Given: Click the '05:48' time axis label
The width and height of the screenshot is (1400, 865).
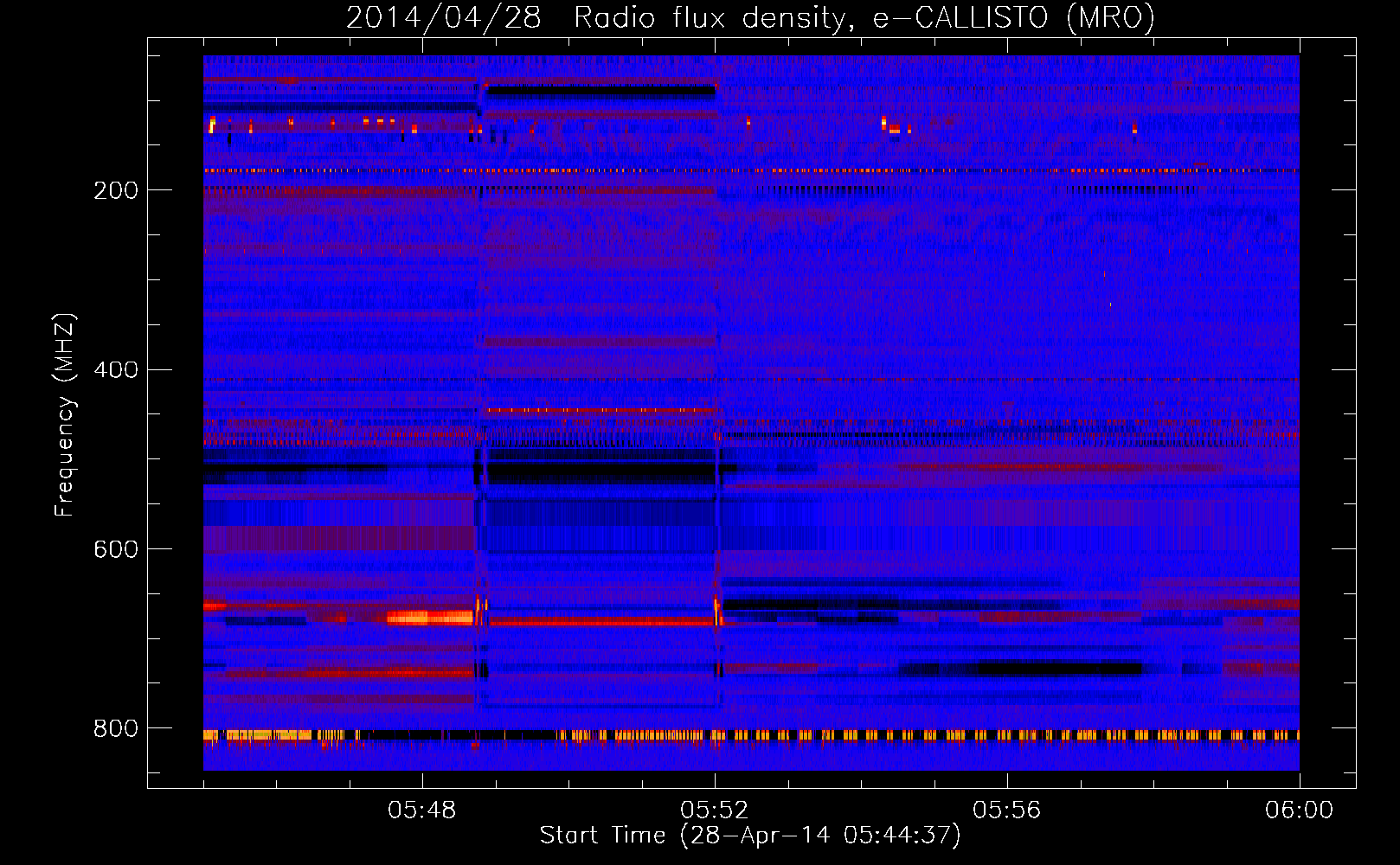Looking at the screenshot, I should pyautogui.click(x=421, y=811).
